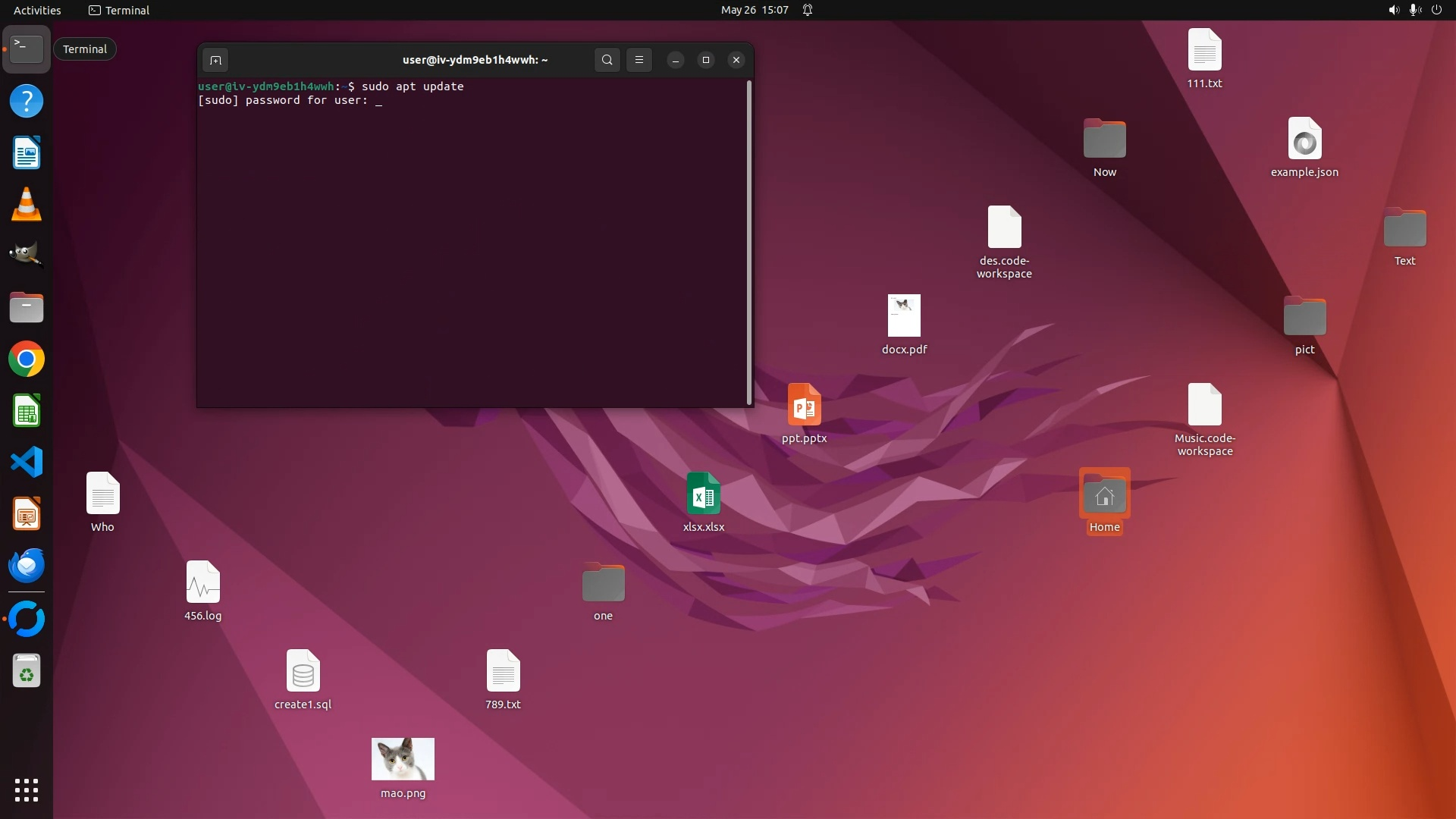Click the terminal search magnifier icon
The width and height of the screenshot is (1456, 819).
click(607, 60)
